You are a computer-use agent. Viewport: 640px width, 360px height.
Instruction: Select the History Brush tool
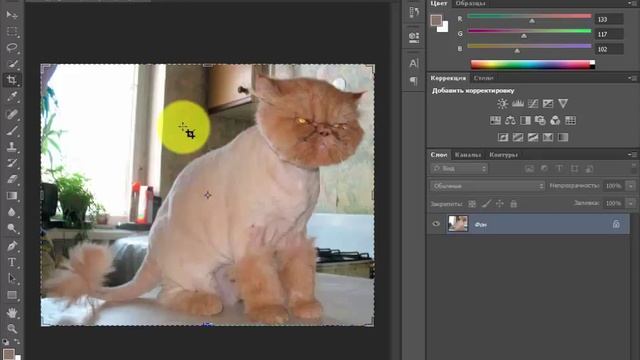click(x=12, y=163)
